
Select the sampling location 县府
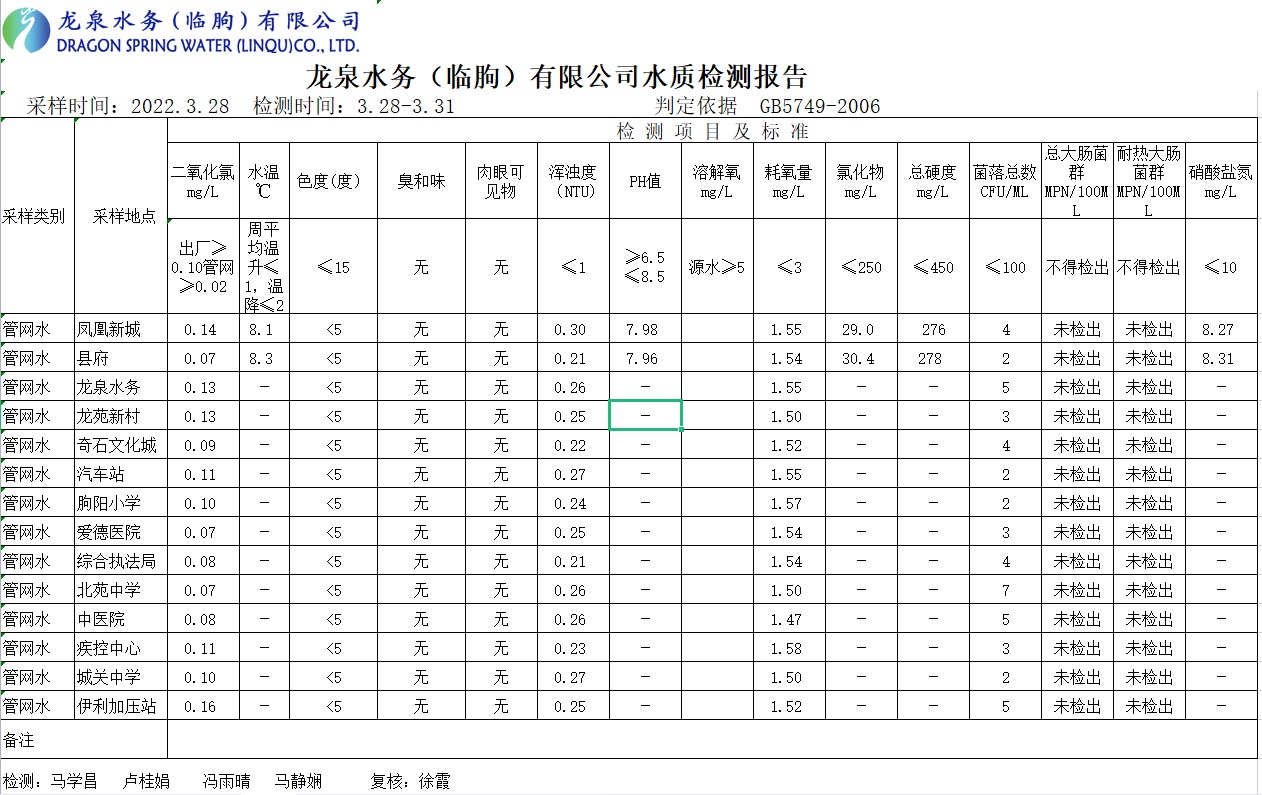tap(121, 358)
